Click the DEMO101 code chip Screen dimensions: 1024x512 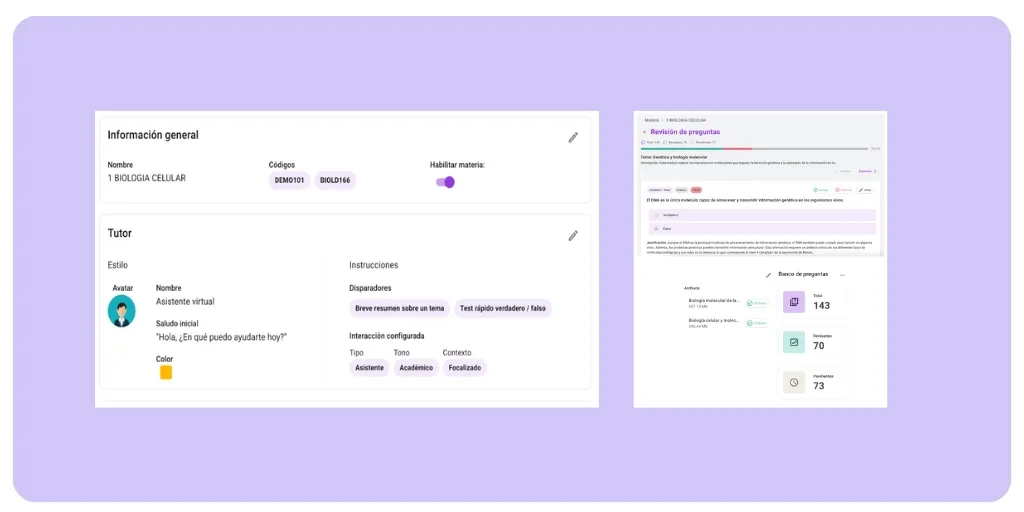tap(289, 181)
